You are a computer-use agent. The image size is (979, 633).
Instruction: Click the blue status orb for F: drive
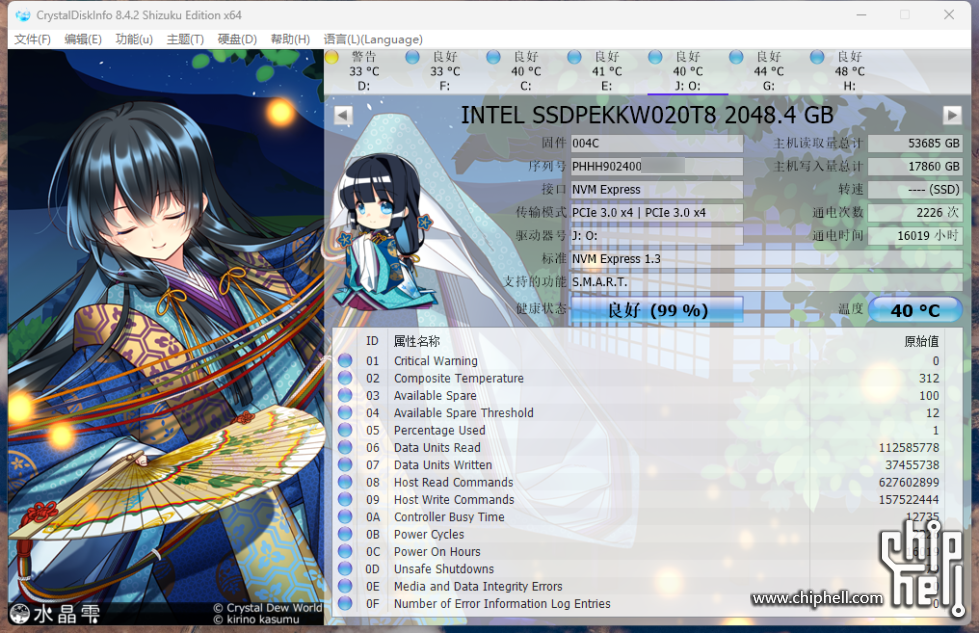[413, 57]
